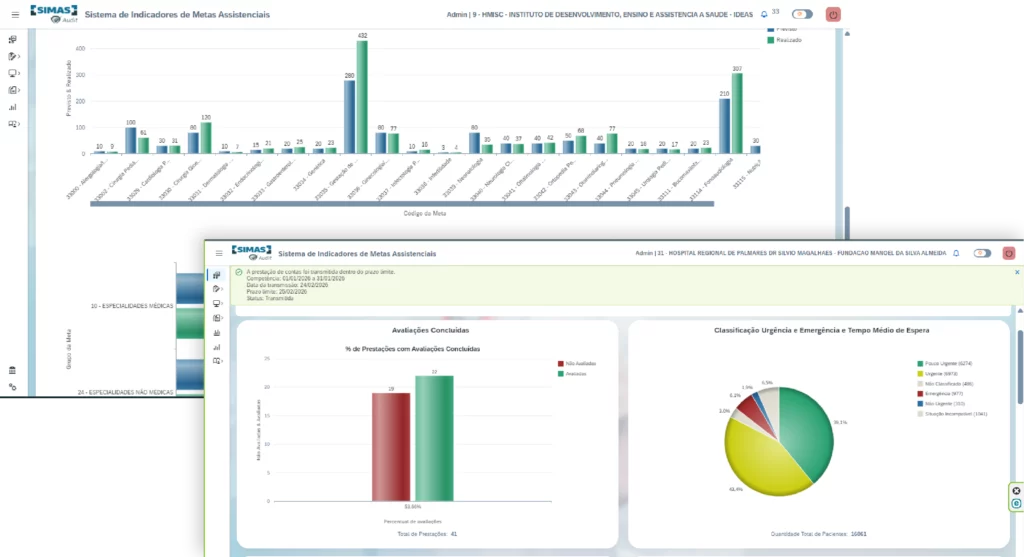1024x557 pixels.
Task: Click power logout button in Palmares hospital window
Action: point(1008,254)
